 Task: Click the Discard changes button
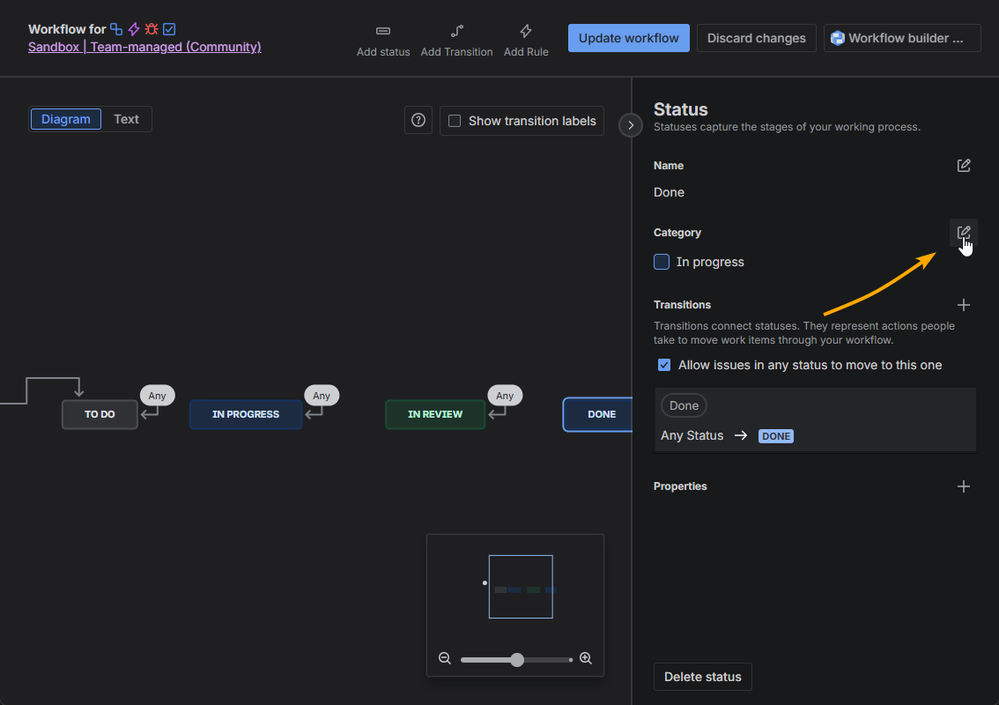click(x=756, y=38)
